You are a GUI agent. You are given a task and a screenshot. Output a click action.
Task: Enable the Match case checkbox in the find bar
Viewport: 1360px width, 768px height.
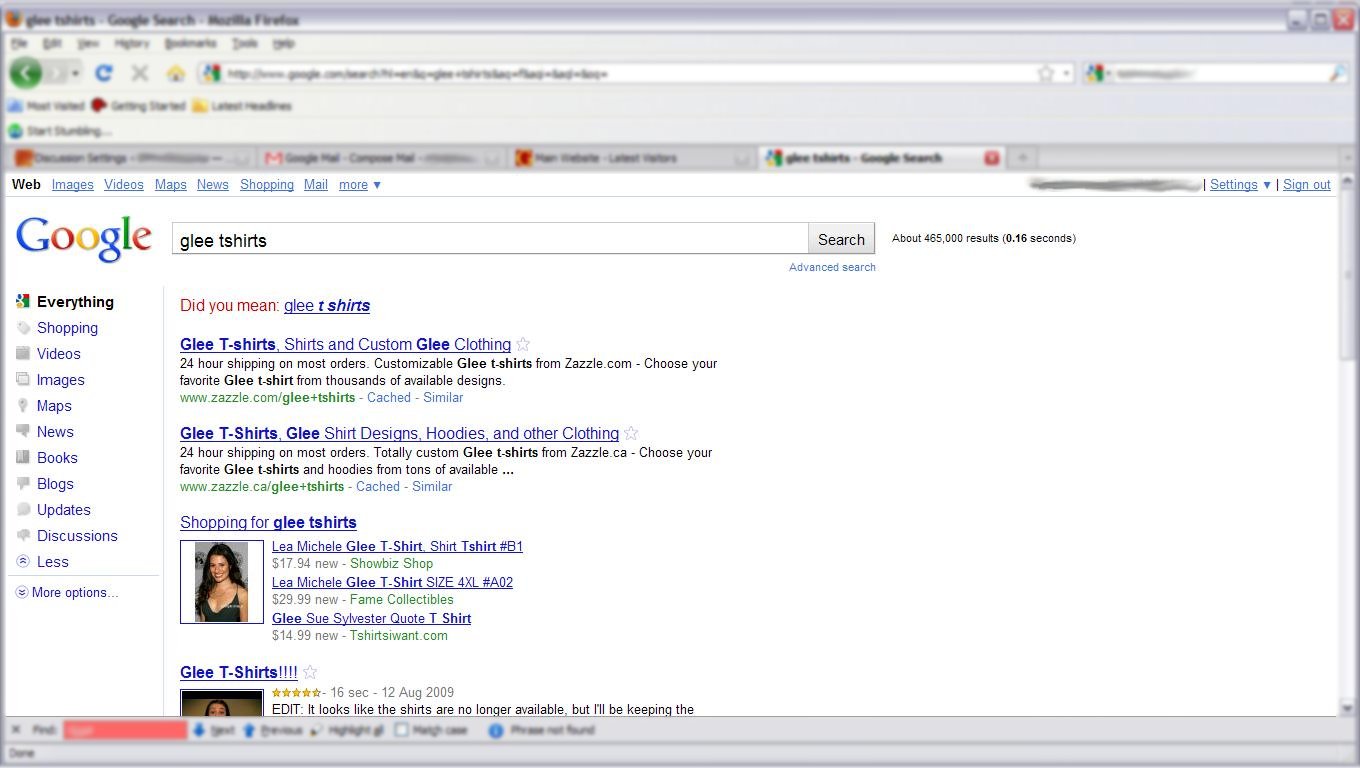(x=401, y=730)
